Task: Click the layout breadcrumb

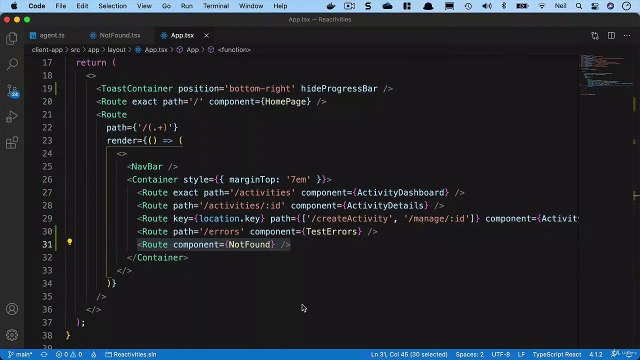Action: point(116,50)
